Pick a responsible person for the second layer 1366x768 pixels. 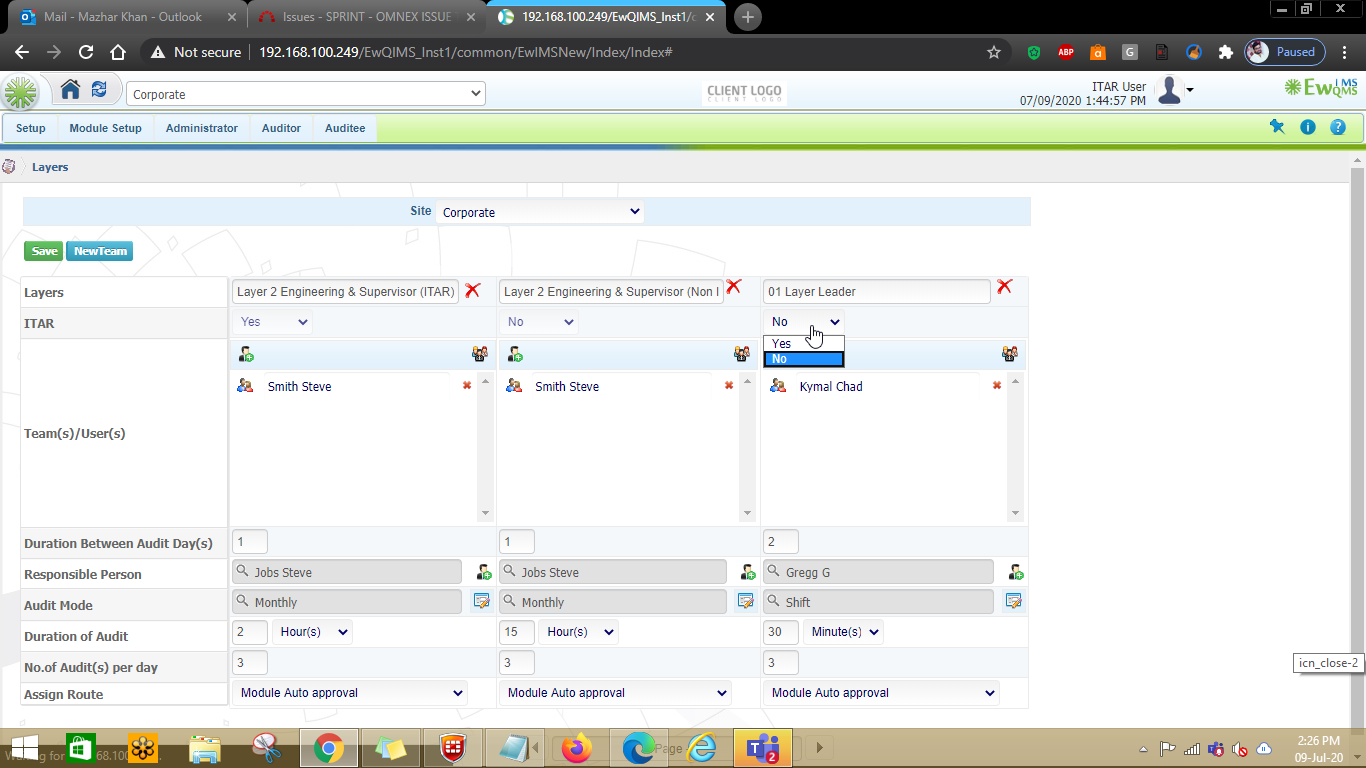(748, 572)
